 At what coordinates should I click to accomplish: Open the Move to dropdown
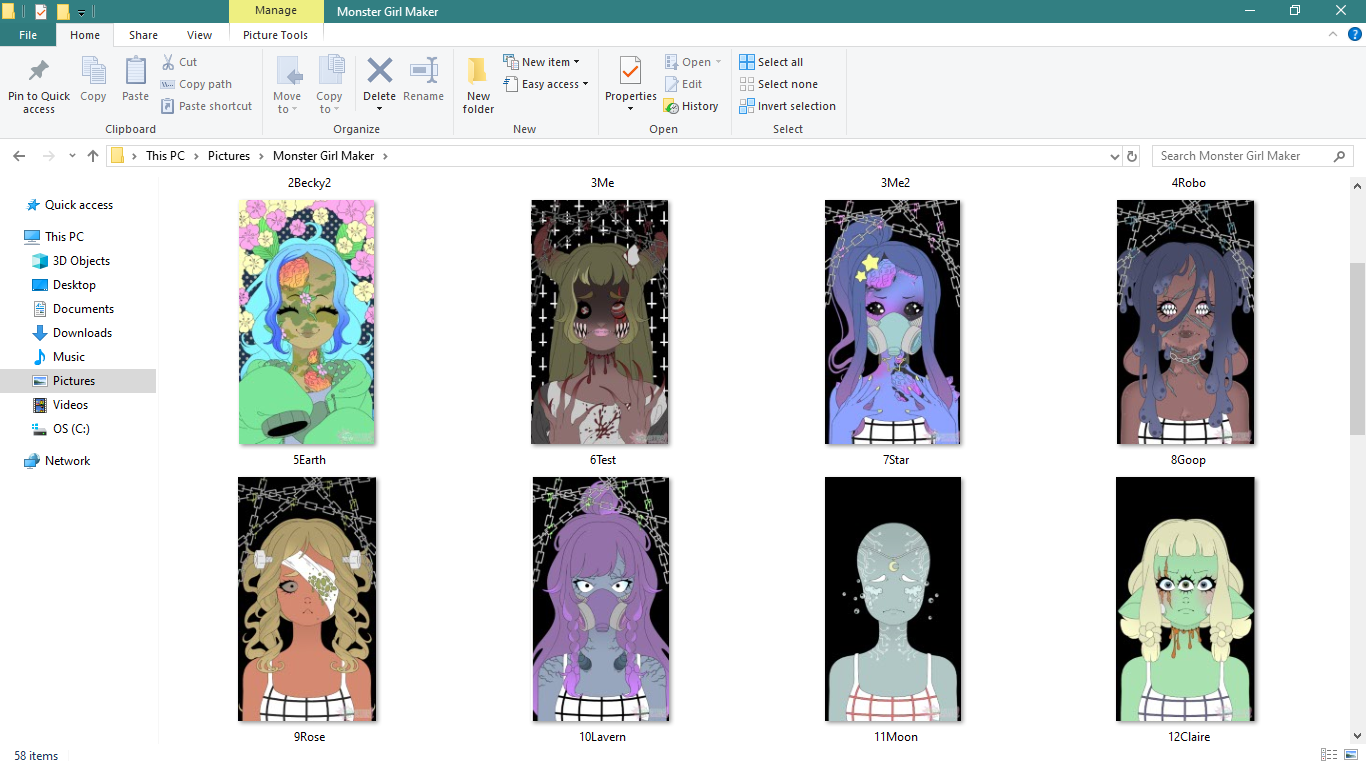click(x=287, y=86)
